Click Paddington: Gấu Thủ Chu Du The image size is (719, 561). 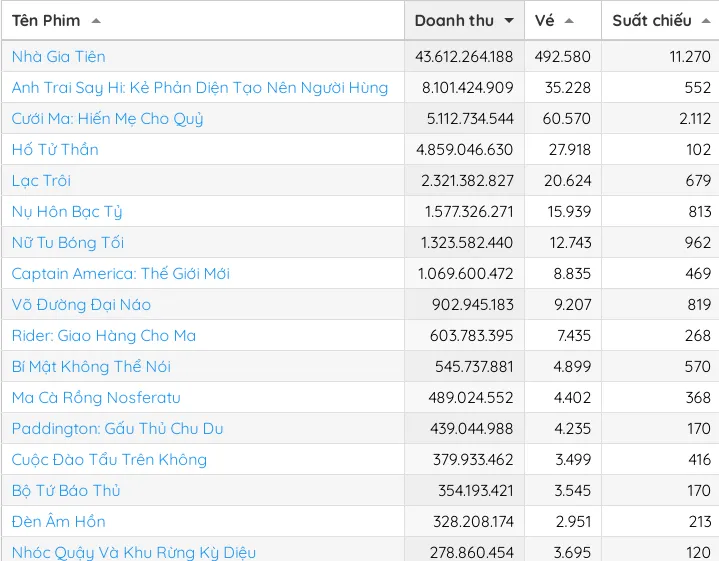[117, 429]
